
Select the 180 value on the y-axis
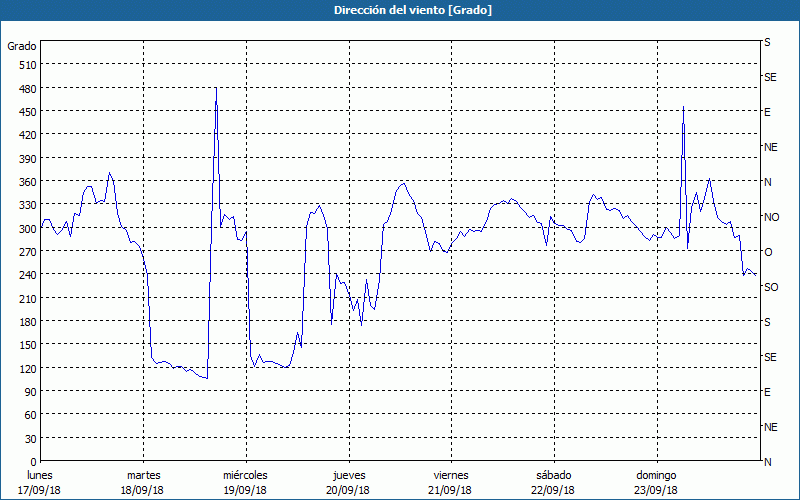(28, 322)
